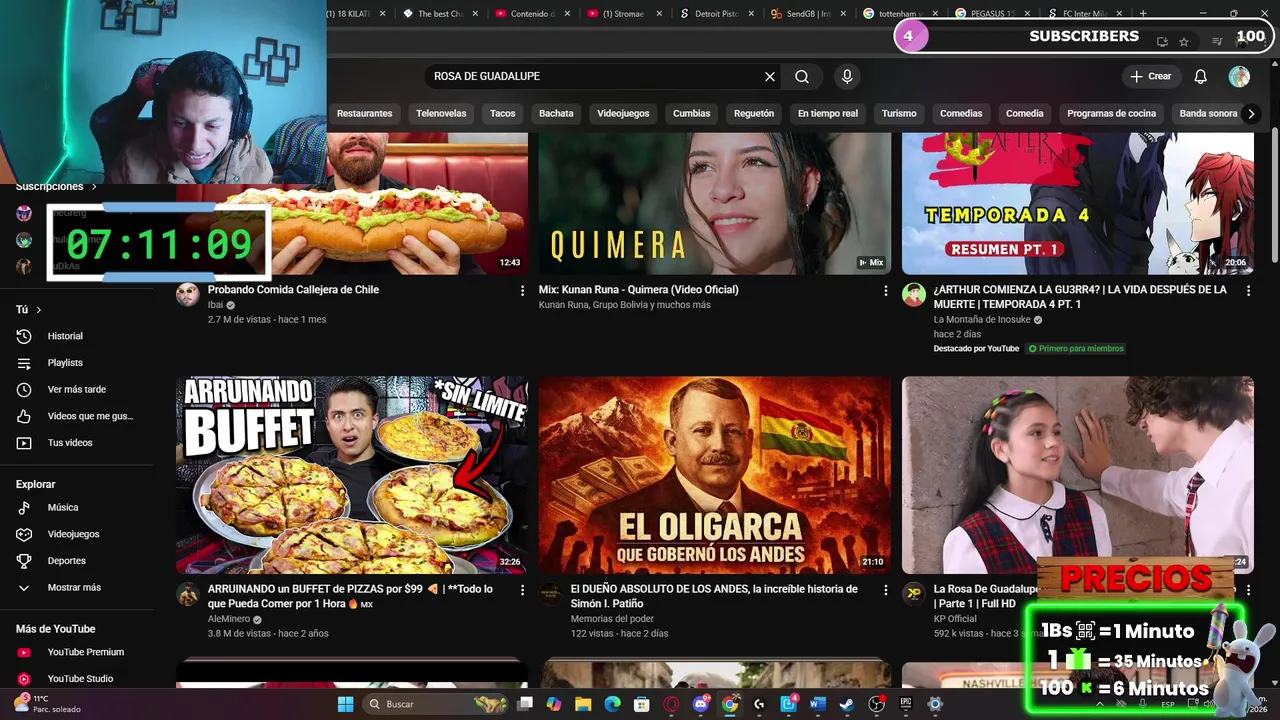
Task: Open Mix: Kunan Runa - Quimera title
Action: tap(638, 290)
